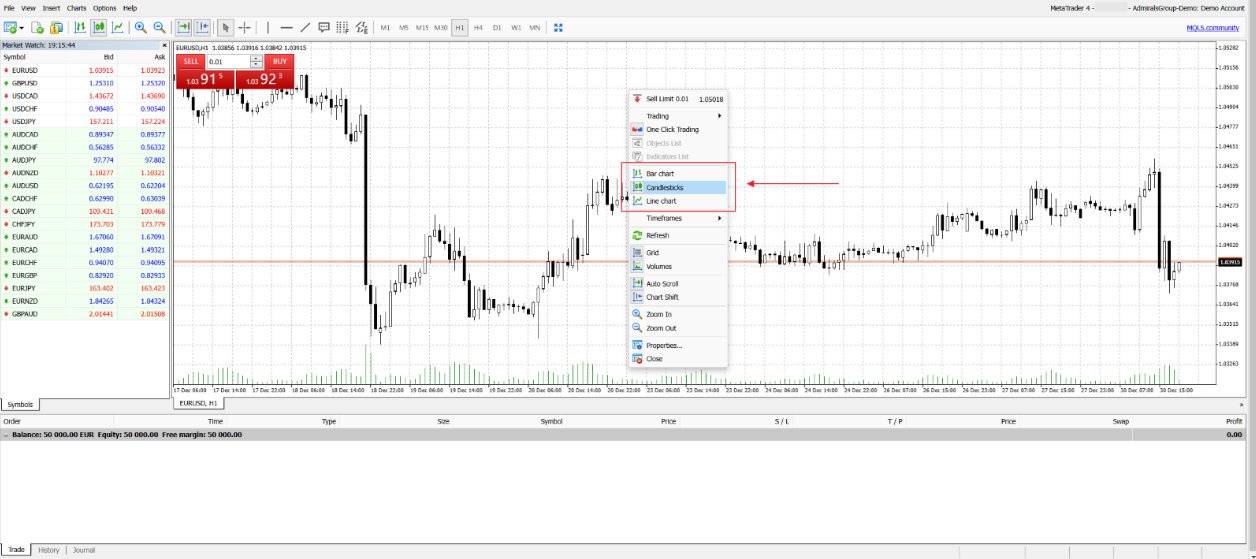Open the MQL5.community link
Screen dimensions: 1256x559
click(x=1212, y=28)
